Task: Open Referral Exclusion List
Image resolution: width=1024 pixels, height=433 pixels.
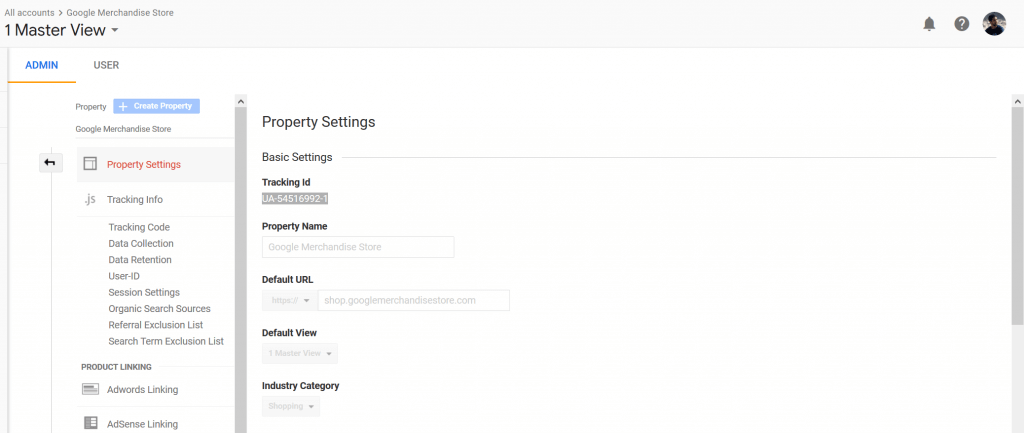Action: (155, 325)
